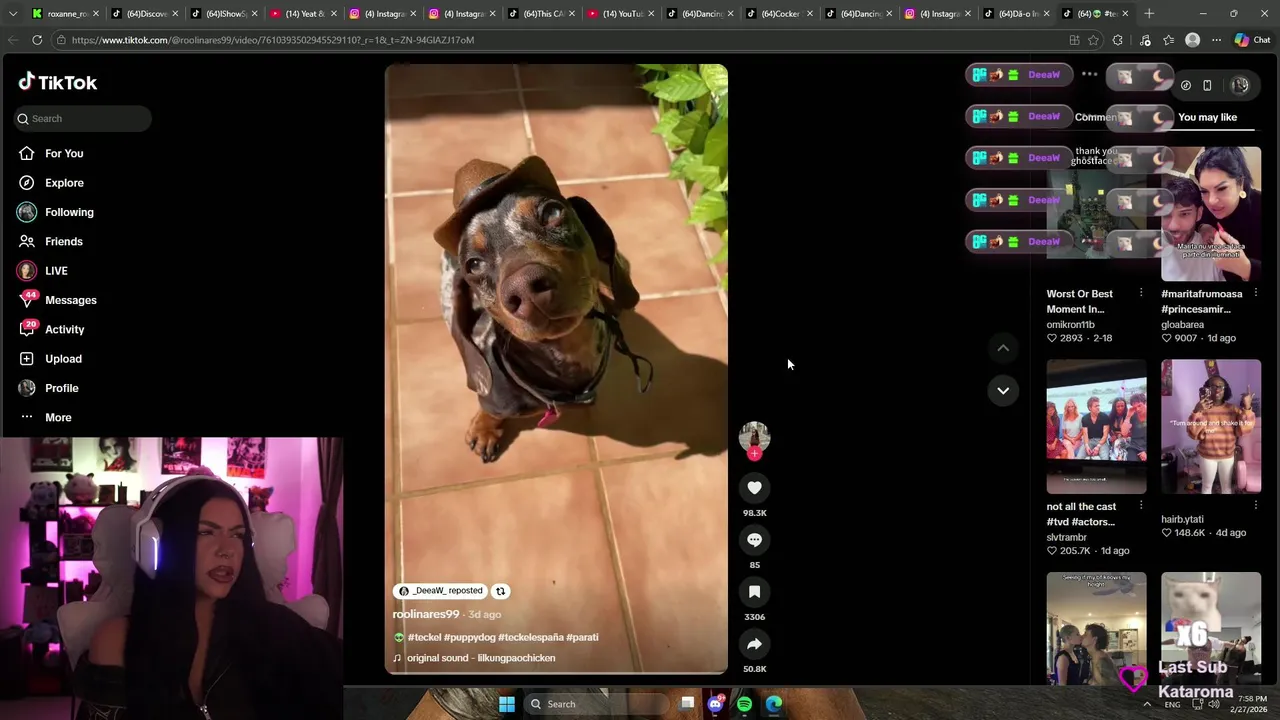Open the roolinares99 profile link
The height and width of the screenshot is (720, 1280).
point(426,614)
